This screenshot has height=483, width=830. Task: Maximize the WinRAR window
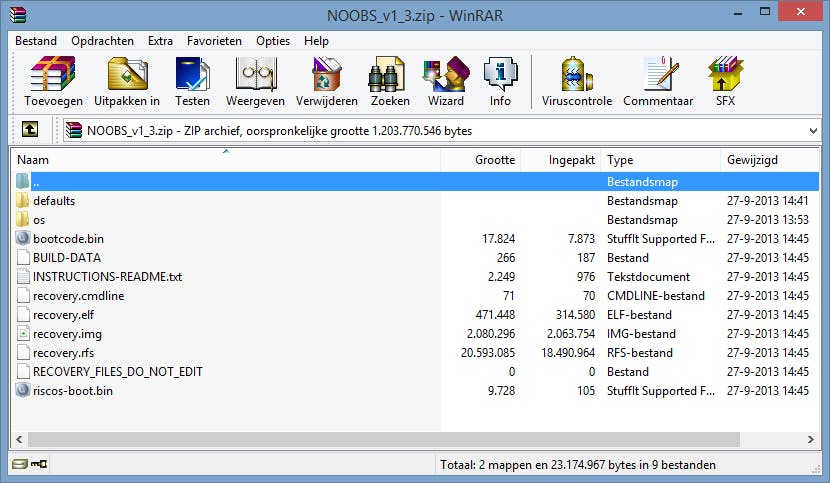(765, 11)
